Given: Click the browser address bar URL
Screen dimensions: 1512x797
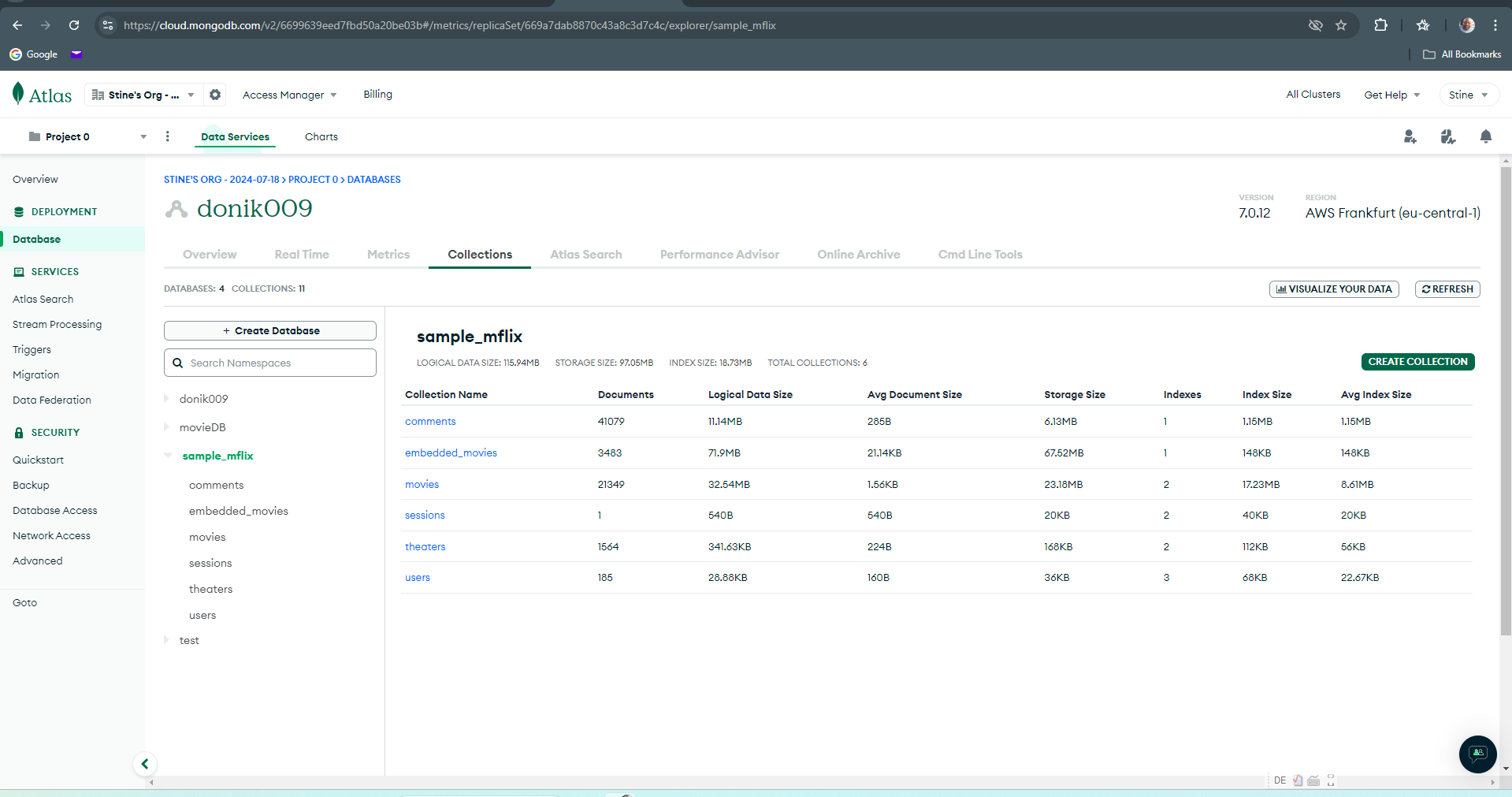Looking at the screenshot, I should 450,25.
